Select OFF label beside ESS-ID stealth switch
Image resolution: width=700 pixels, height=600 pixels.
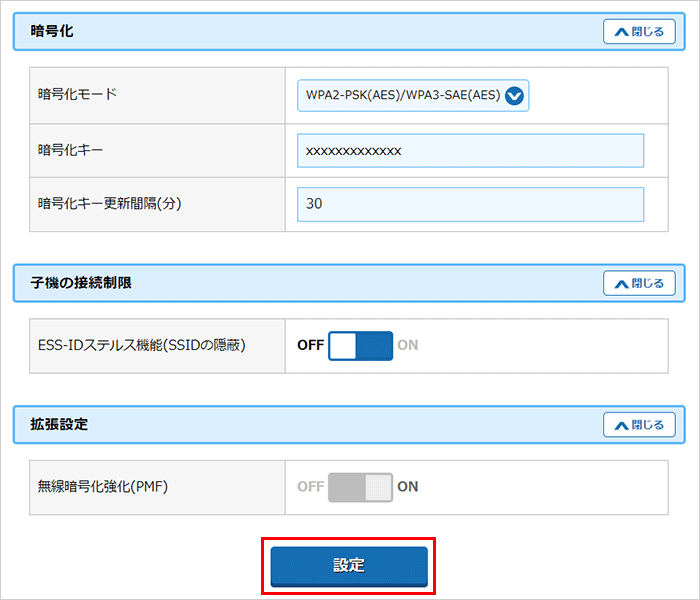(310, 346)
